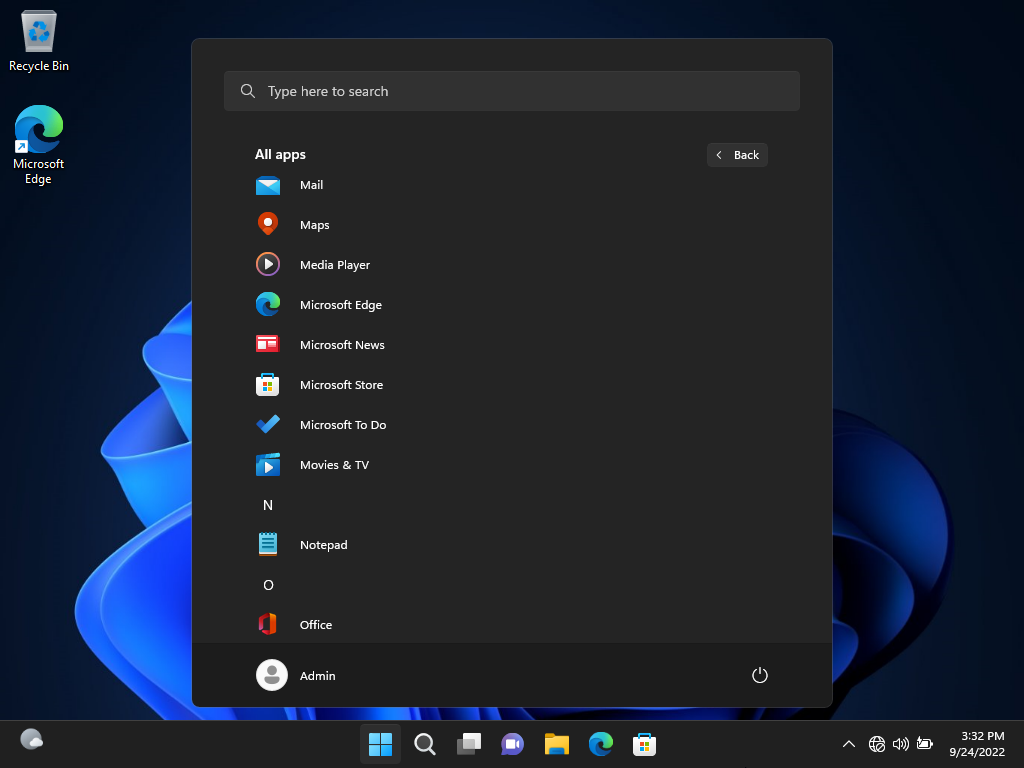Viewport: 1024px width, 768px height.
Task: Click the "Movies & TV" label
Action: coord(334,465)
